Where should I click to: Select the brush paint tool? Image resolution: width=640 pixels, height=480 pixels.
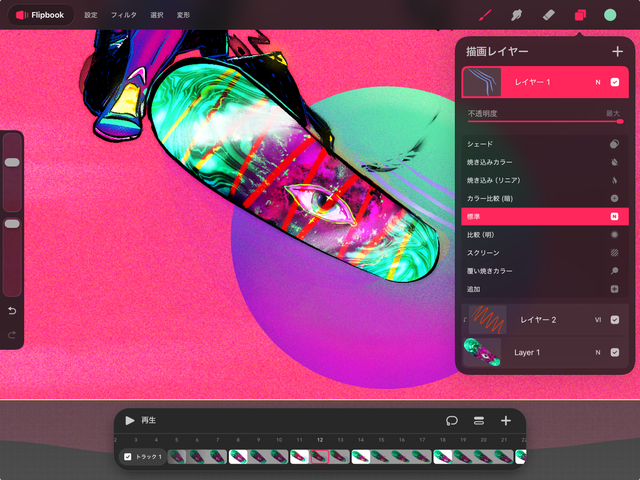[485, 15]
